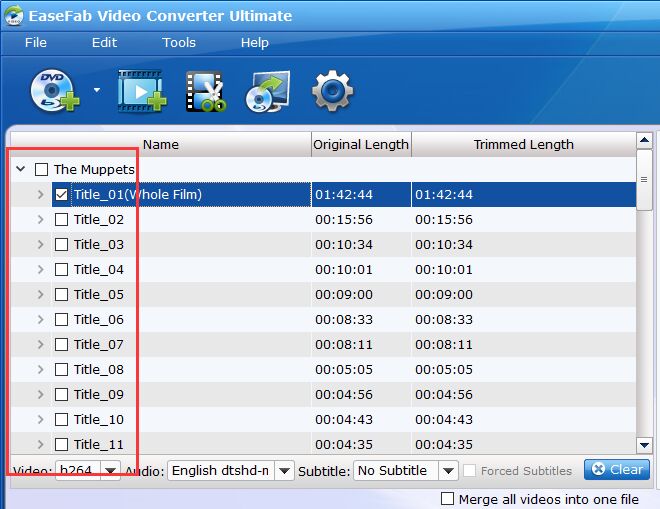Click original length 00:08:33 cell
This screenshot has height=509, width=660.
(344, 320)
